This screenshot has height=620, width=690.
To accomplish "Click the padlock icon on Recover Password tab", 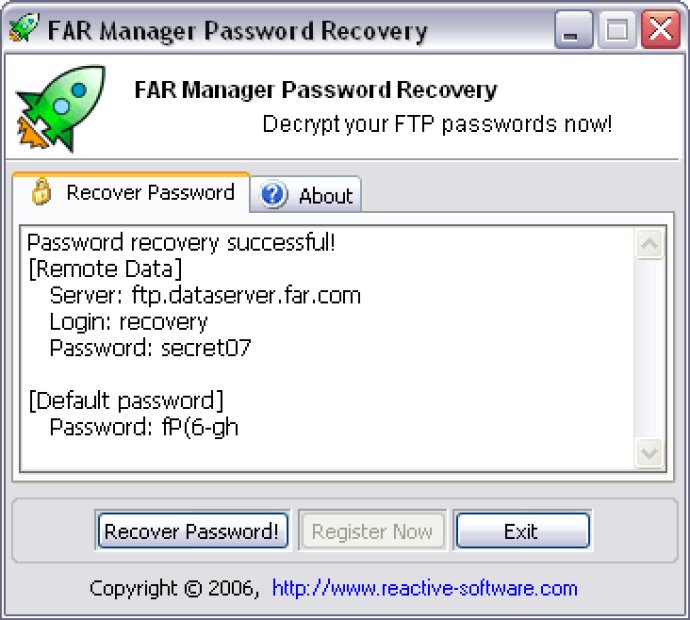I will (42, 192).
